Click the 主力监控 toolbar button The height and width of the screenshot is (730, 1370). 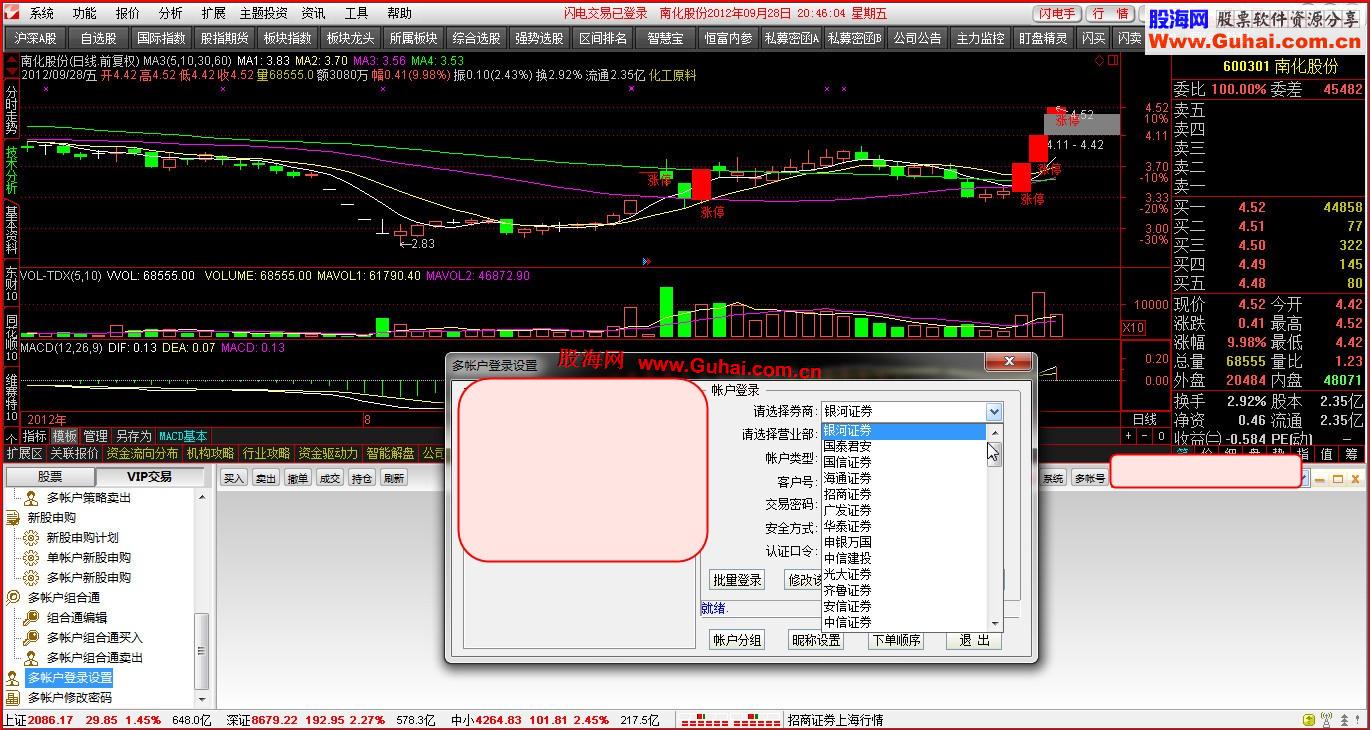coord(980,38)
